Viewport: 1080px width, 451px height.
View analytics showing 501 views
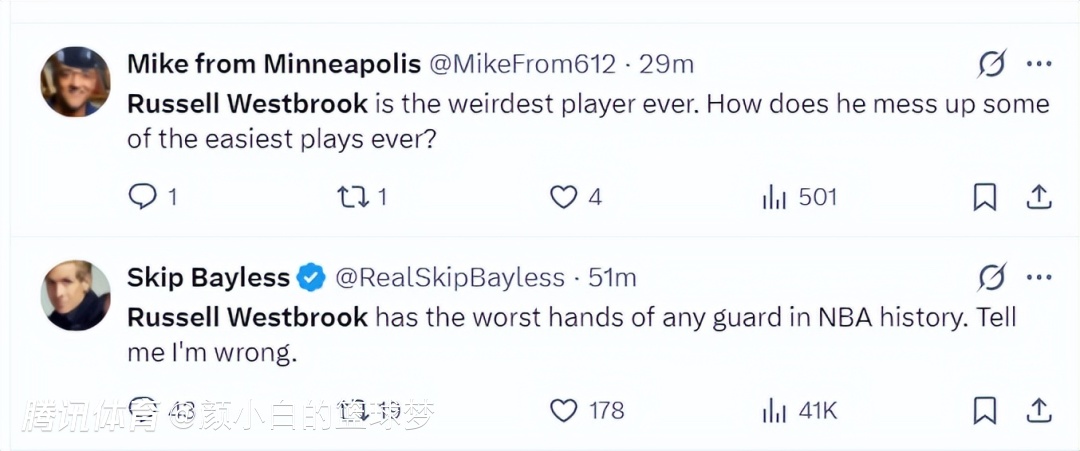(x=775, y=197)
